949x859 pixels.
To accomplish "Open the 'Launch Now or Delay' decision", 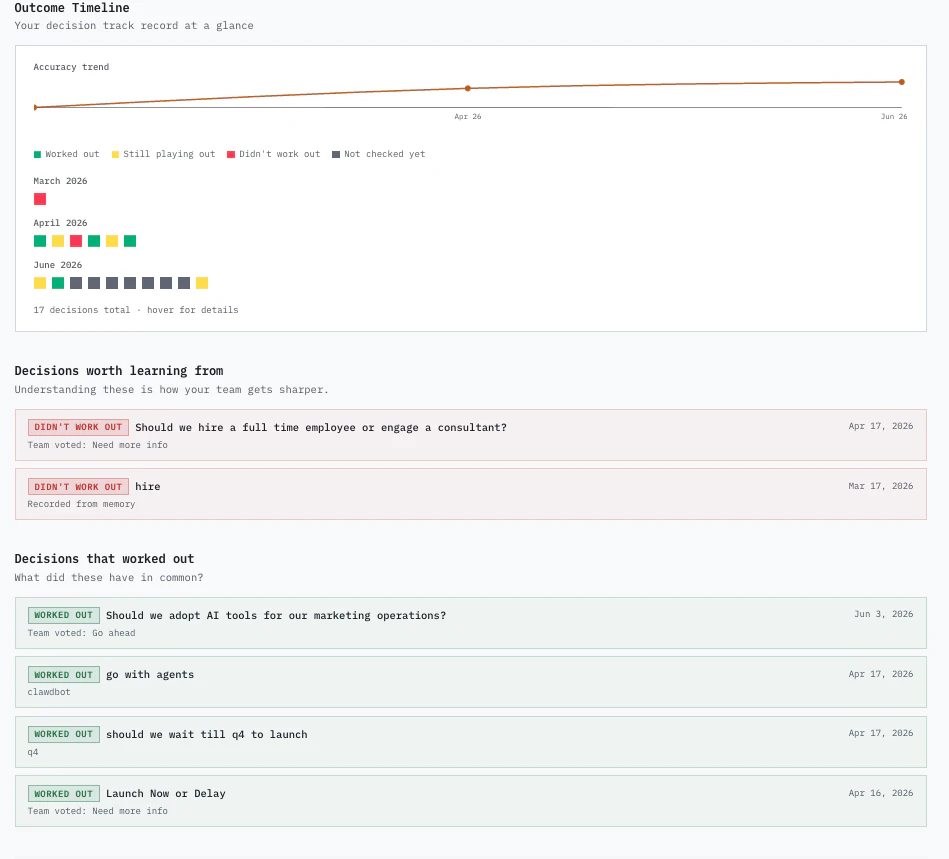I will 471,801.
